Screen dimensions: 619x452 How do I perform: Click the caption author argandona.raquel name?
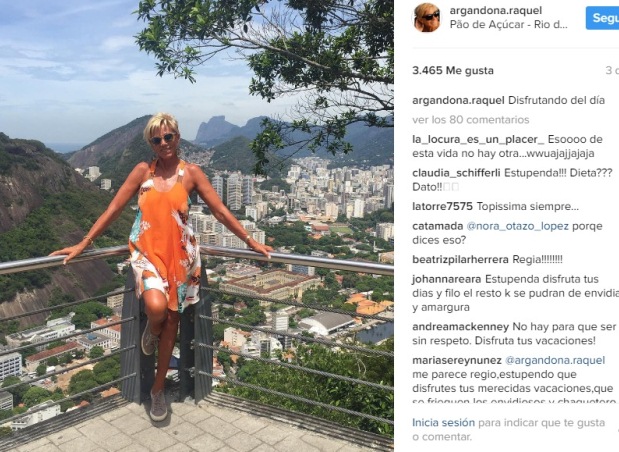[x=458, y=100]
